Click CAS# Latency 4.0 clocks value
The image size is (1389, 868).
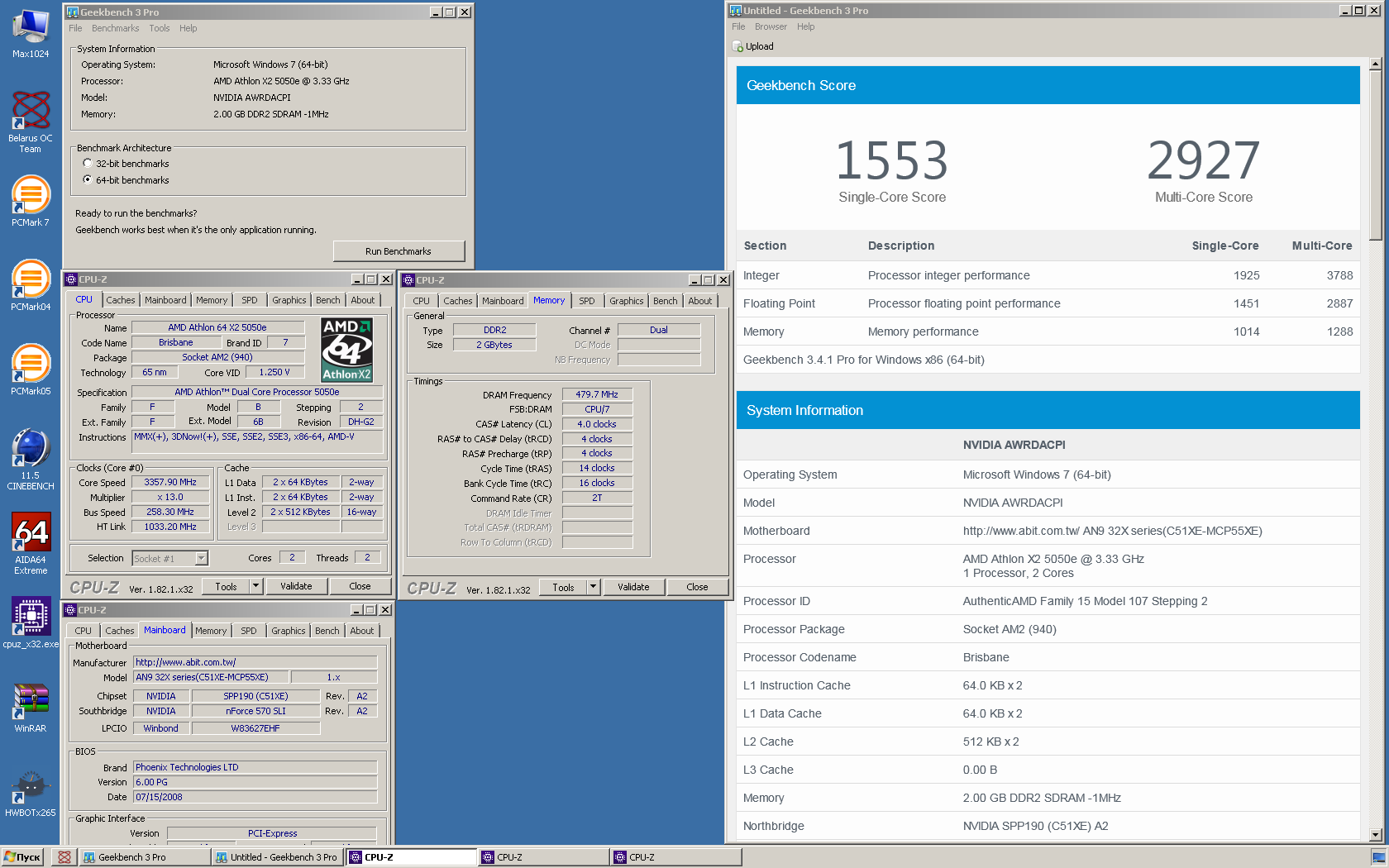pos(597,424)
